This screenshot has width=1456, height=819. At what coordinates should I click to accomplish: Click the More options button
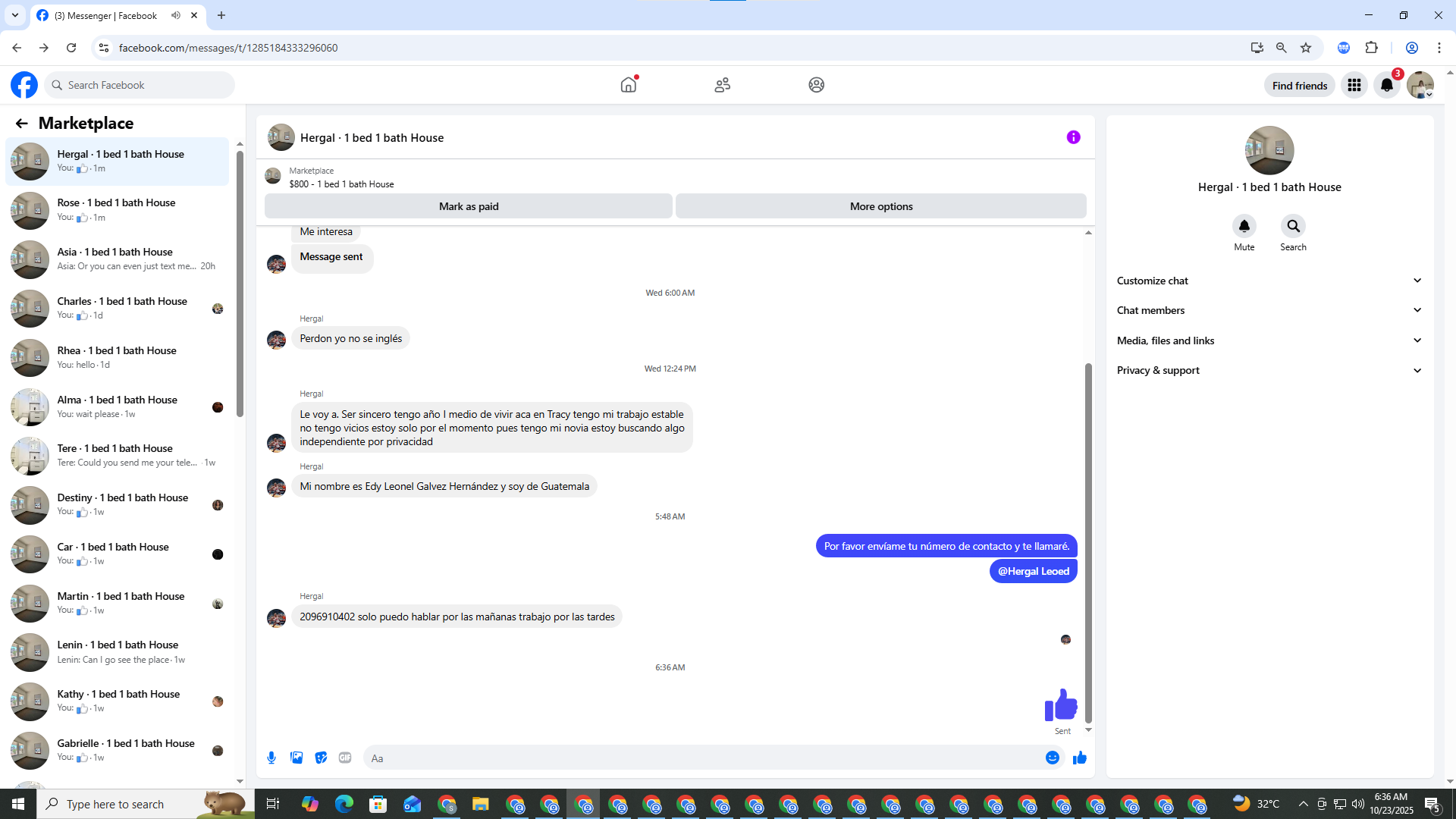[x=880, y=206]
